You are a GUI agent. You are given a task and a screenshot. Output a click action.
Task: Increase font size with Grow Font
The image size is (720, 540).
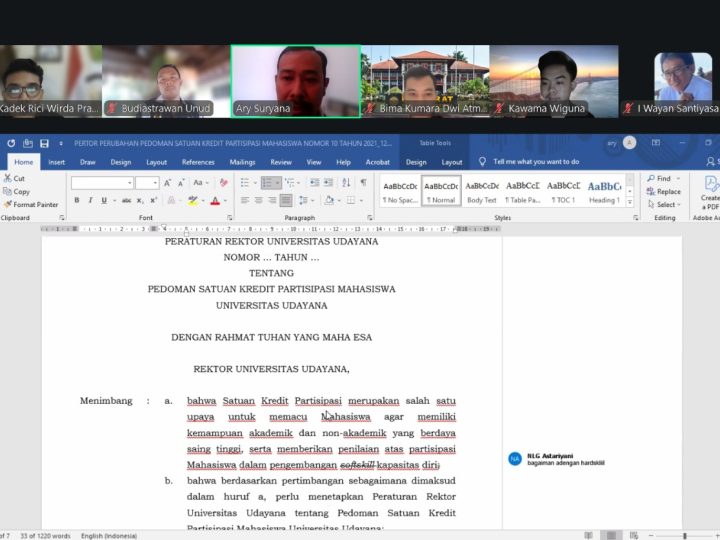click(168, 183)
